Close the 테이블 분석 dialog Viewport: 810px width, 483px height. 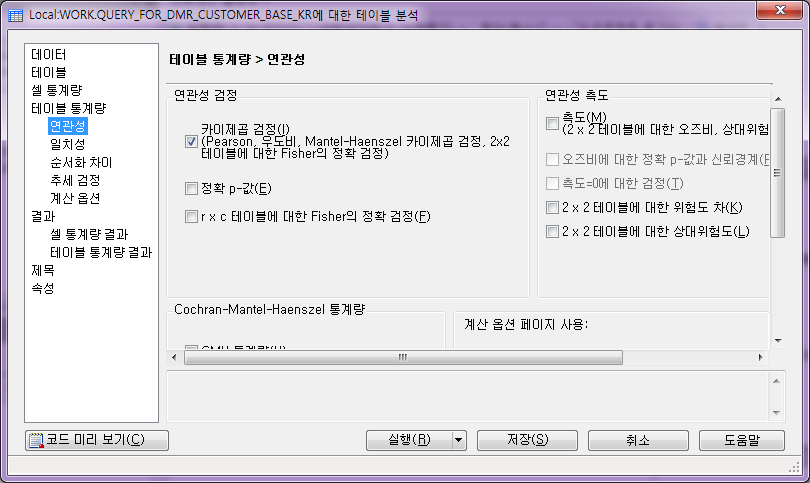pyautogui.click(x=780, y=10)
